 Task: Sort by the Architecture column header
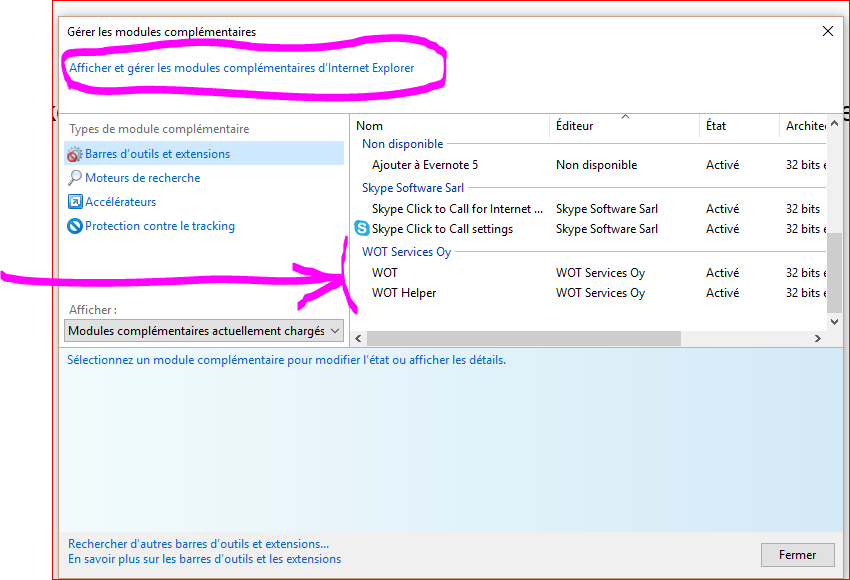click(x=804, y=126)
